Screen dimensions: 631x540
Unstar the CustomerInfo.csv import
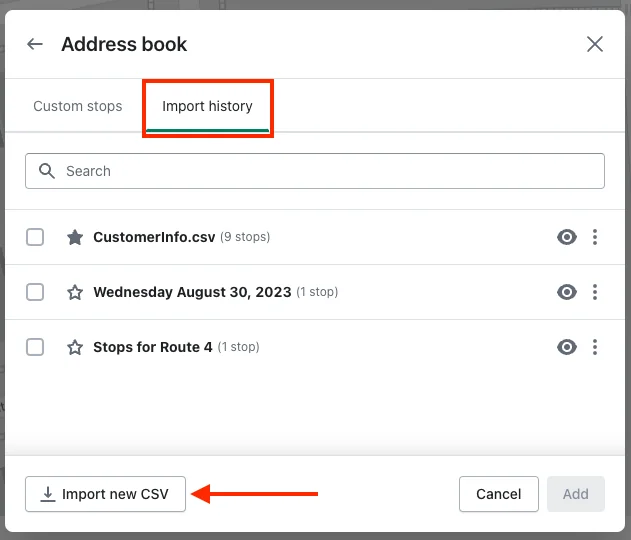[75, 237]
